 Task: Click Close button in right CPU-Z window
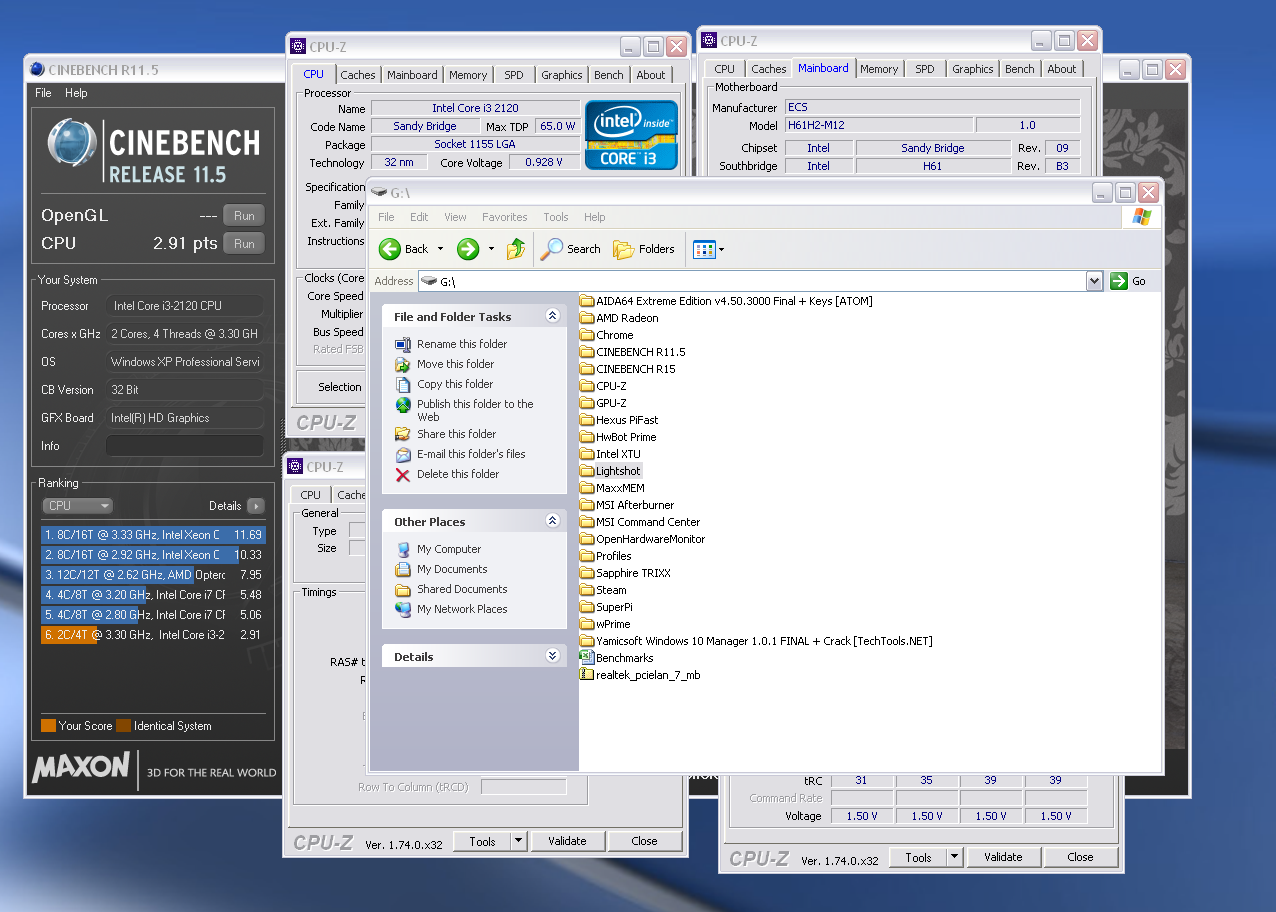1080,857
